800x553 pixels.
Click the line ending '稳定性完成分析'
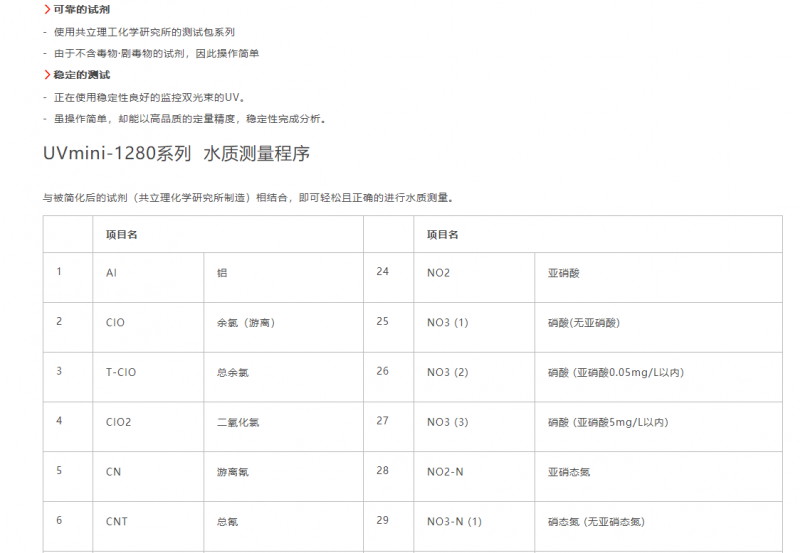coord(190,119)
